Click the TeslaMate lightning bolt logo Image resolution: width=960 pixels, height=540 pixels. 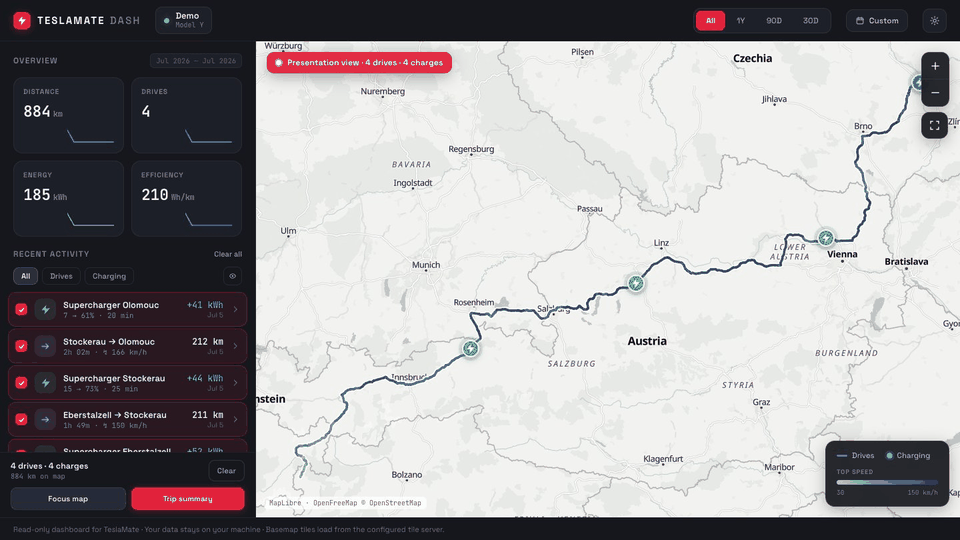[22, 20]
